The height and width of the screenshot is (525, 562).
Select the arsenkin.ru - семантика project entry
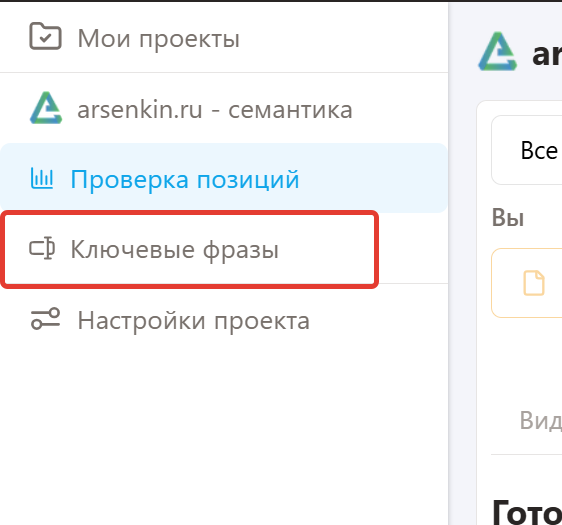pyautogui.click(x=215, y=110)
